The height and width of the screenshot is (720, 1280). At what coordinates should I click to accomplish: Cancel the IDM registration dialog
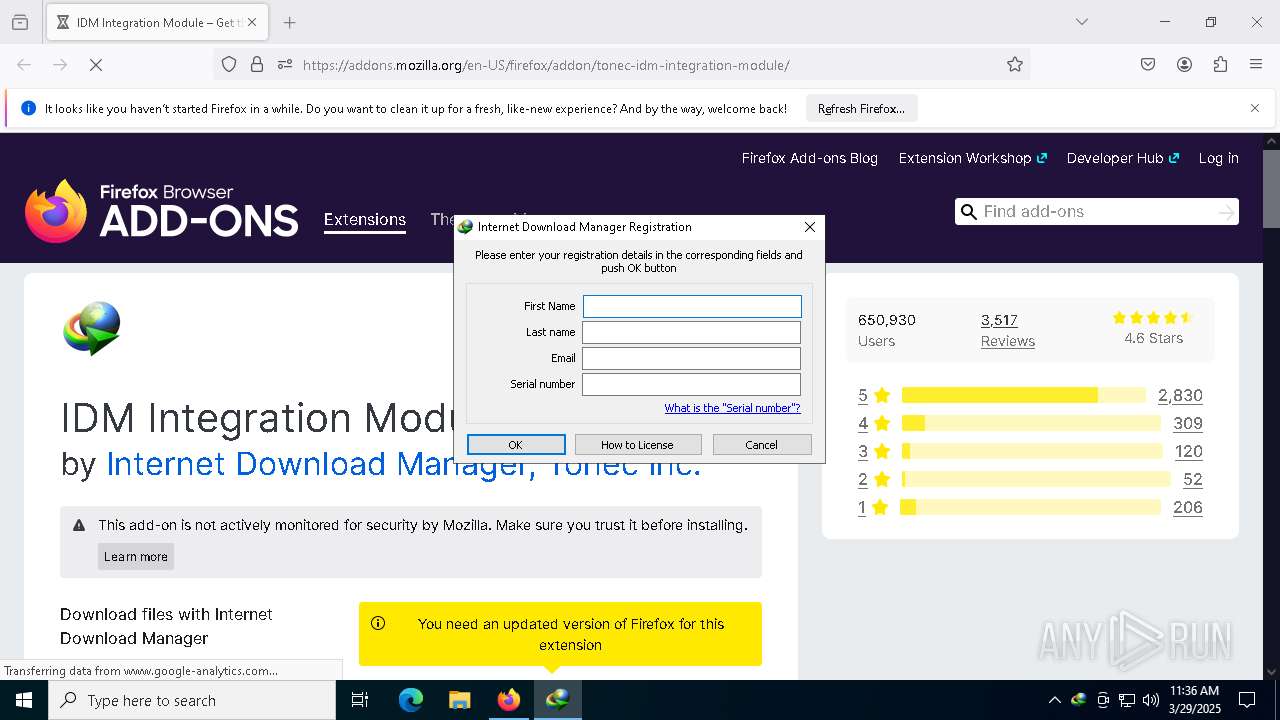tap(761, 444)
